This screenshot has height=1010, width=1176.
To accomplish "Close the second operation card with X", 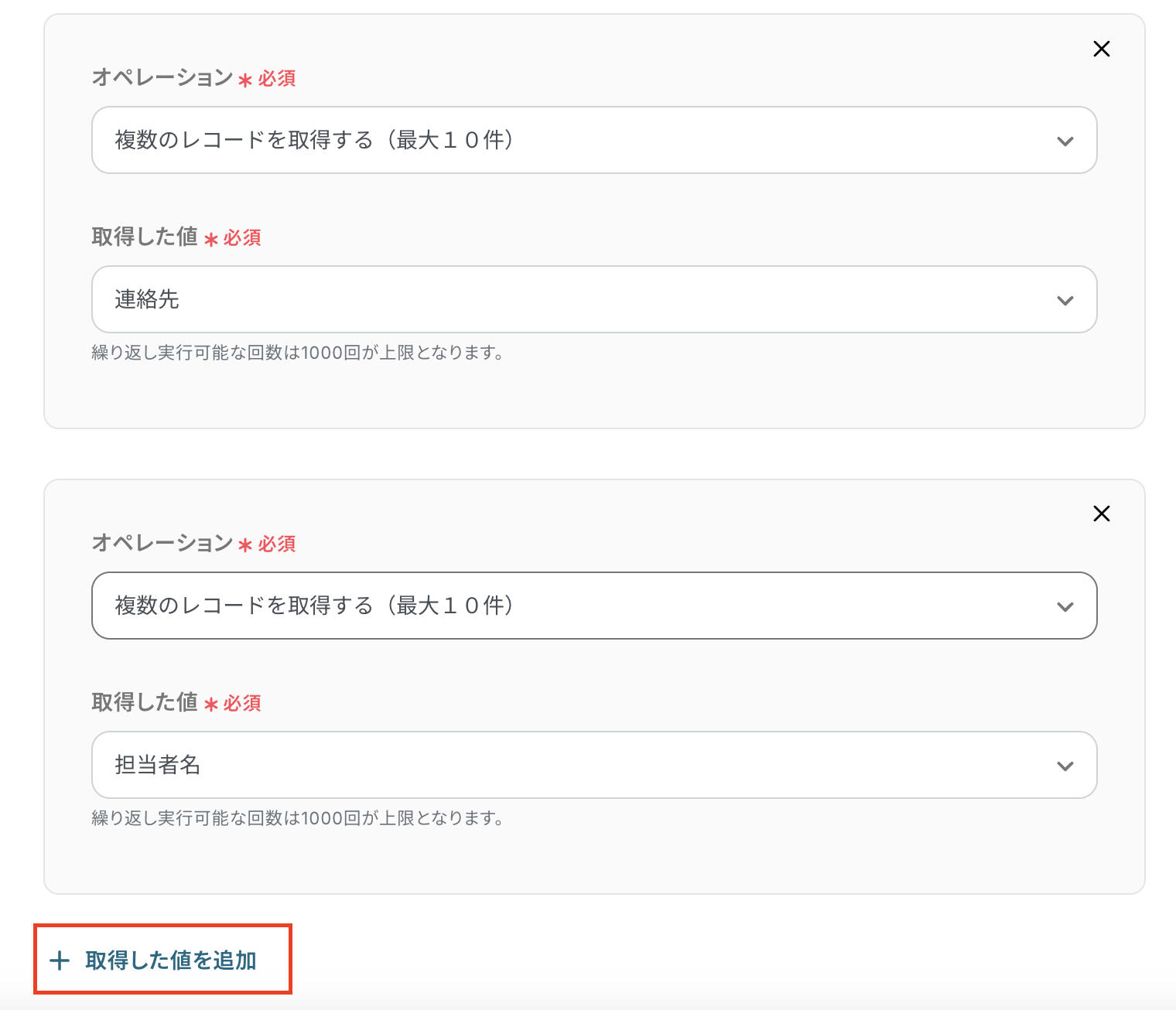I will point(1101,514).
